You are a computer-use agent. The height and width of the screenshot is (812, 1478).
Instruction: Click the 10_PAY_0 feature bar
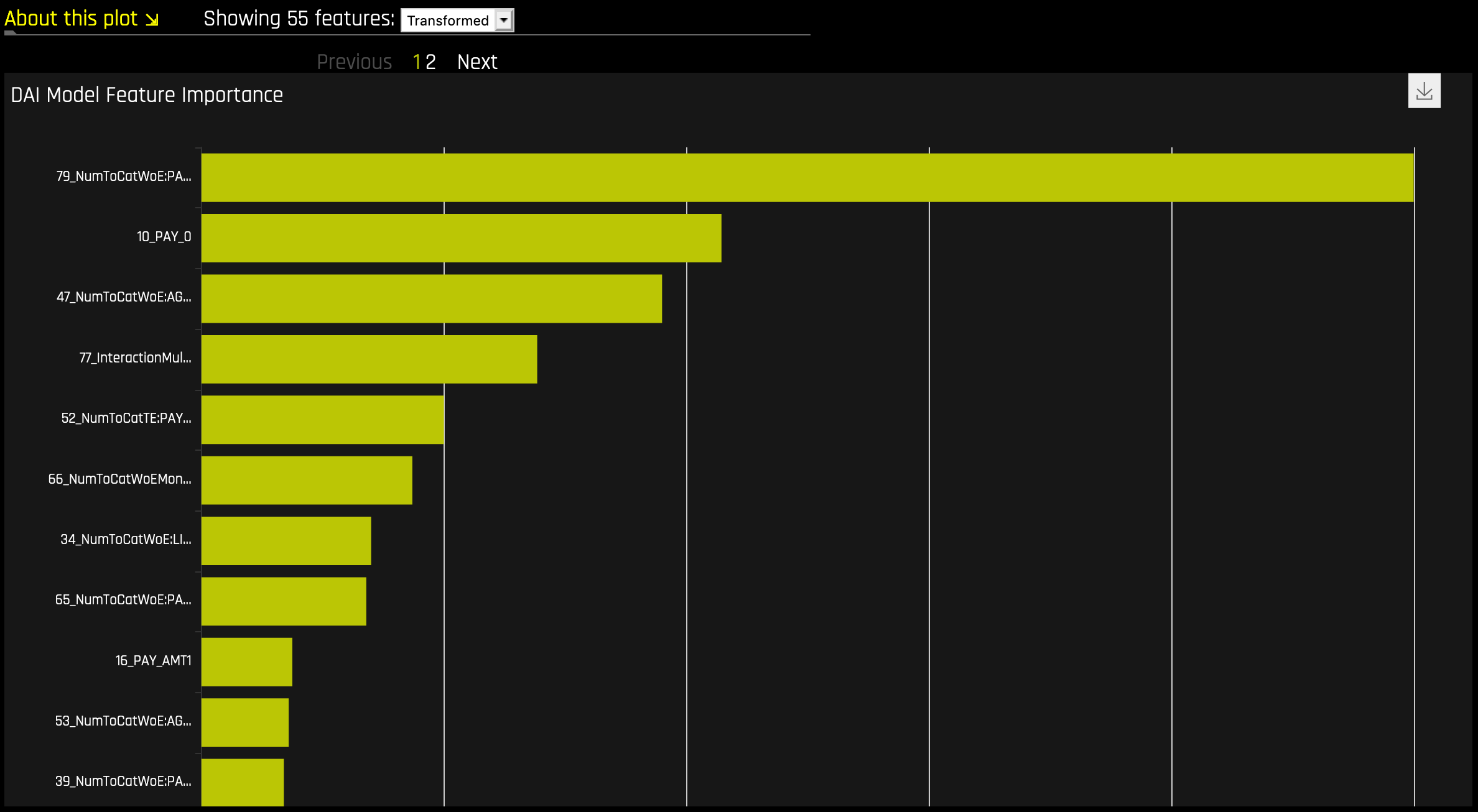click(461, 238)
